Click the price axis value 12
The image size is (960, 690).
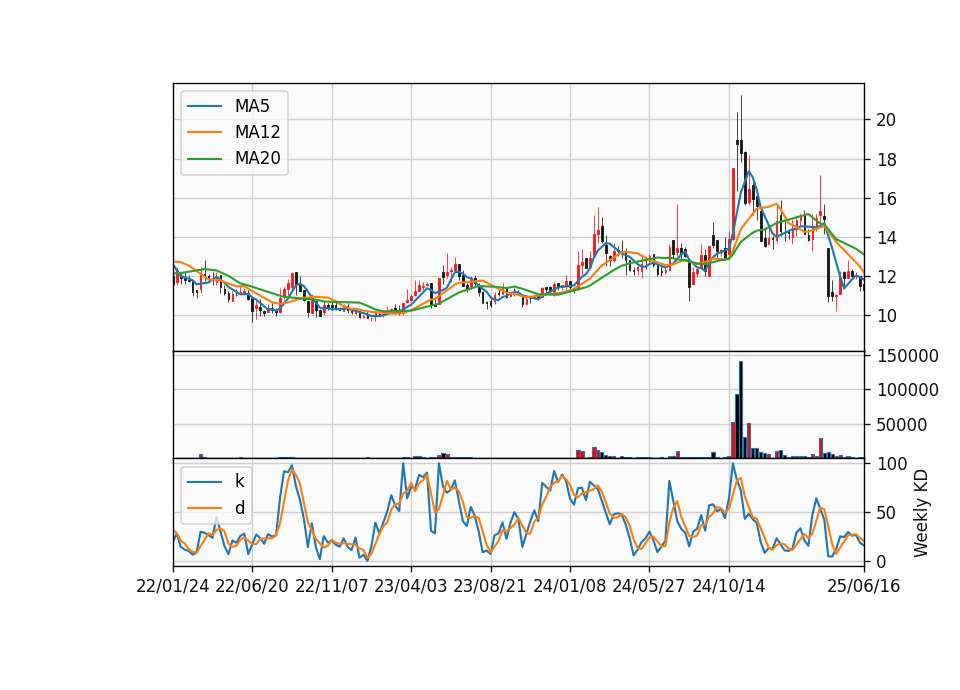pyautogui.click(x=886, y=277)
